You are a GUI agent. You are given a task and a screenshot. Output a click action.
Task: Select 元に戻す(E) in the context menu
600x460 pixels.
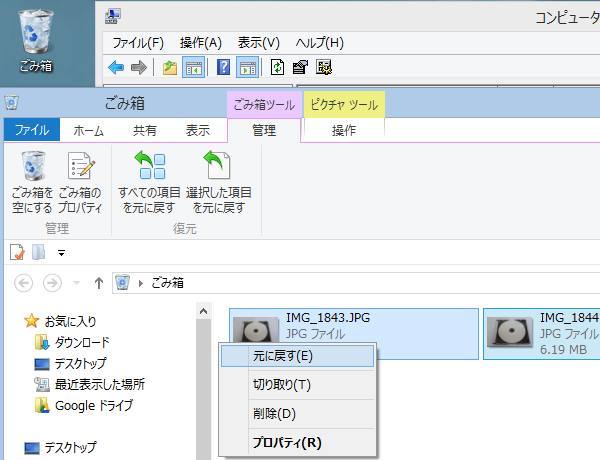282,355
